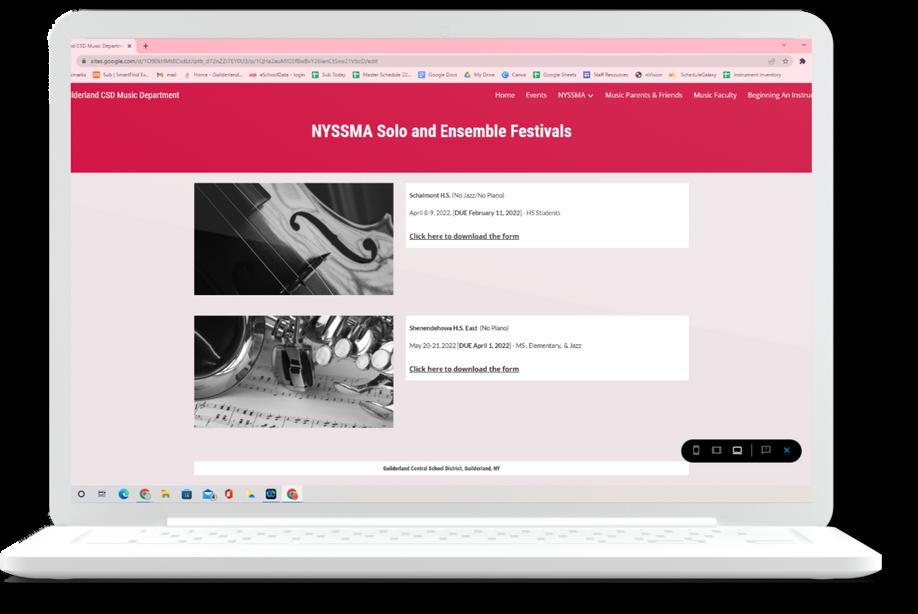The image size is (918, 614).
Task: Select DUE April 1, 2022 text
Action: (x=484, y=346)
